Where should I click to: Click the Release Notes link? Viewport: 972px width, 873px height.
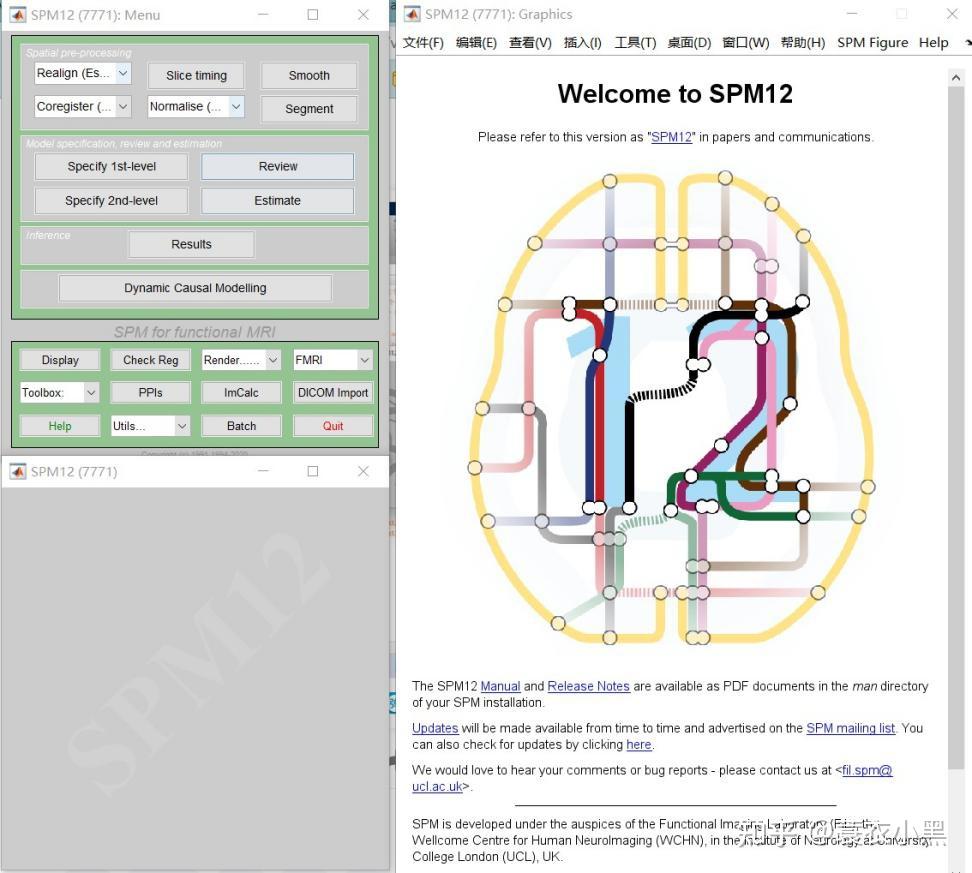(588, 686)
